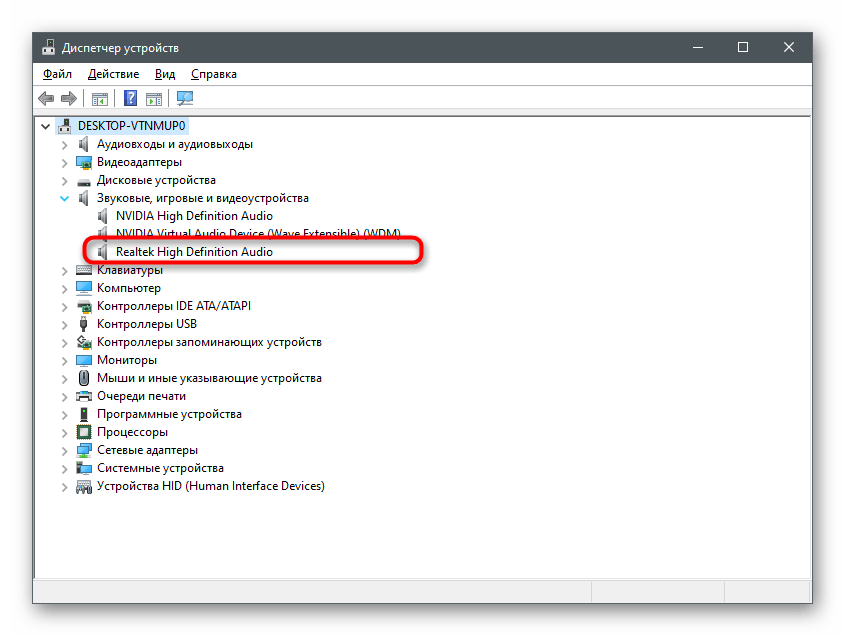Screen dimensions: 845x636
Task: Click the printer icon for Очереди печати
Action: coord(84,396)
